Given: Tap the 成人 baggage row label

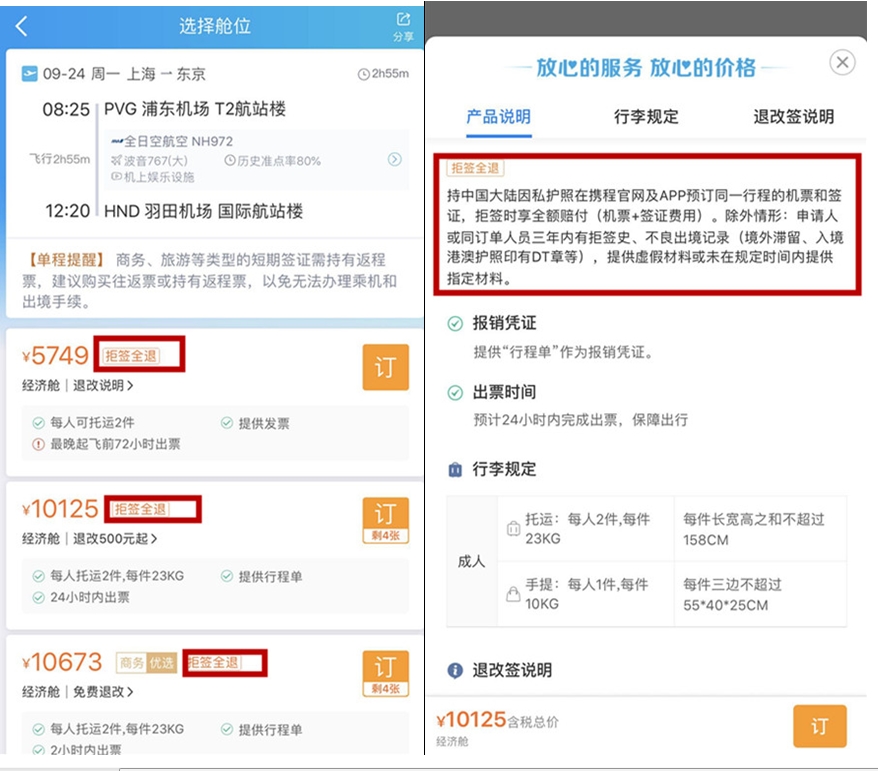Looking at the screenshot, I should pos(471,561).
